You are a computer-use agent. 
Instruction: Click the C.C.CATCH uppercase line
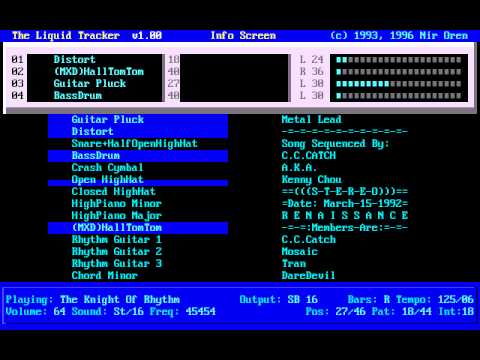click(x=308, y=155)
